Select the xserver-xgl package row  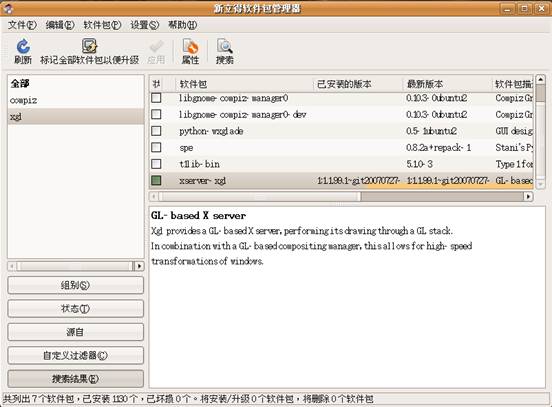pyautogui.click(x=341, y=181)
